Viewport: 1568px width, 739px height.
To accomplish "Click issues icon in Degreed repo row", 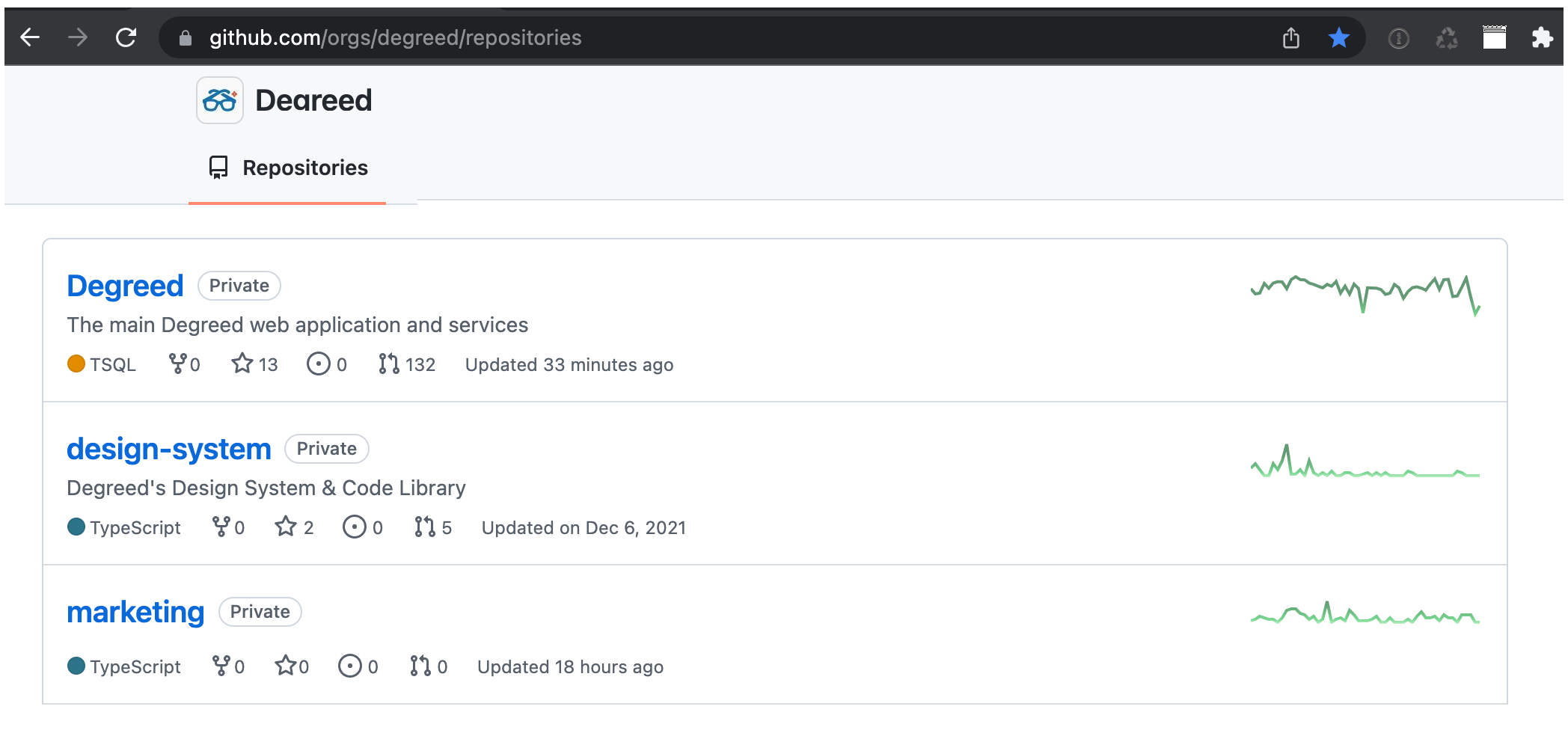I will (x=319, y=364).
